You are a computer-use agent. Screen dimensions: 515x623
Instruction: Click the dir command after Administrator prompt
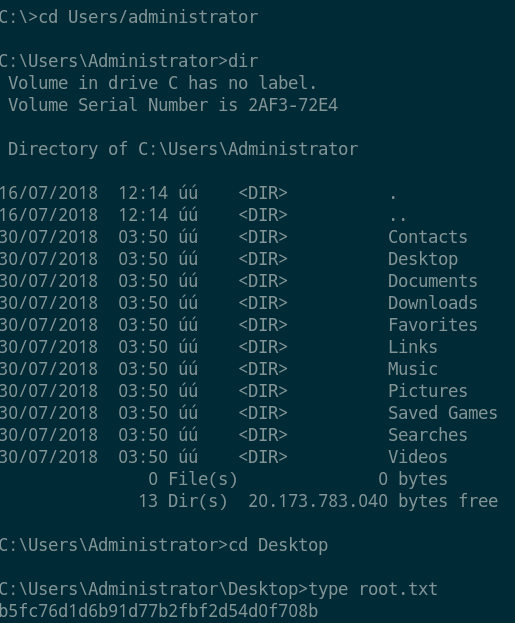coord(243,61)
